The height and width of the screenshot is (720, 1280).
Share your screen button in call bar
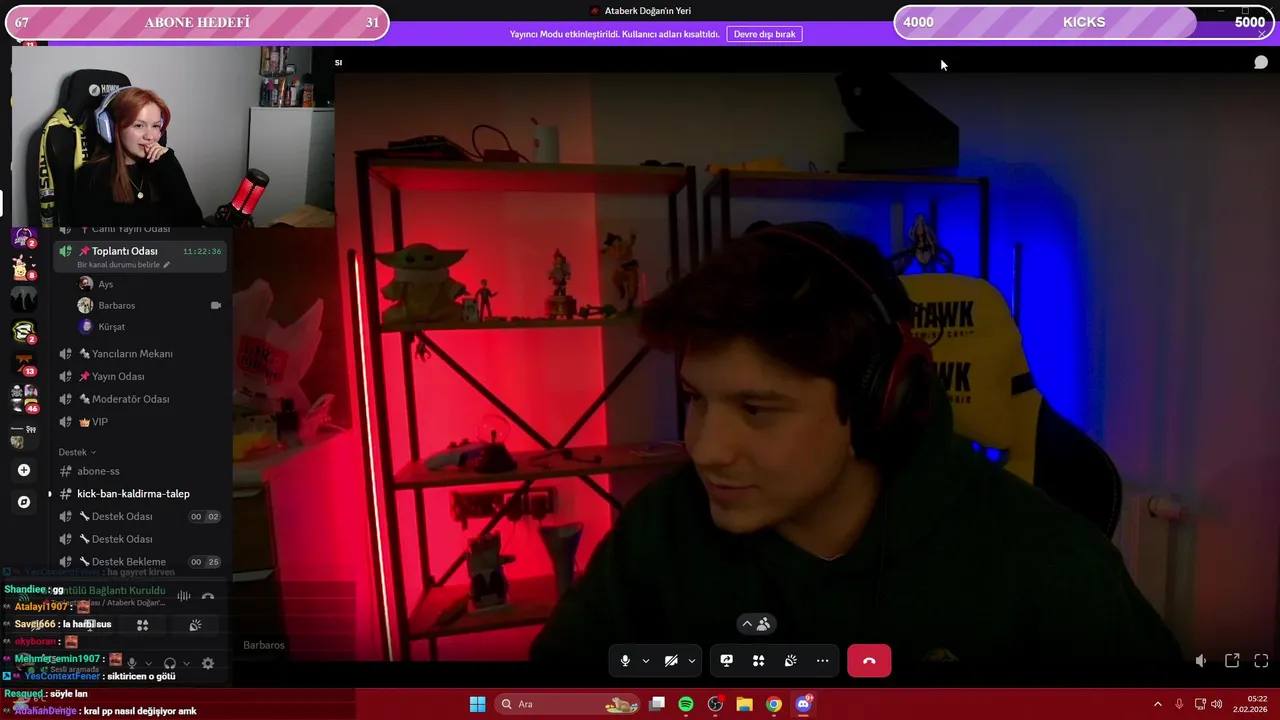click(x=727, y=661)
